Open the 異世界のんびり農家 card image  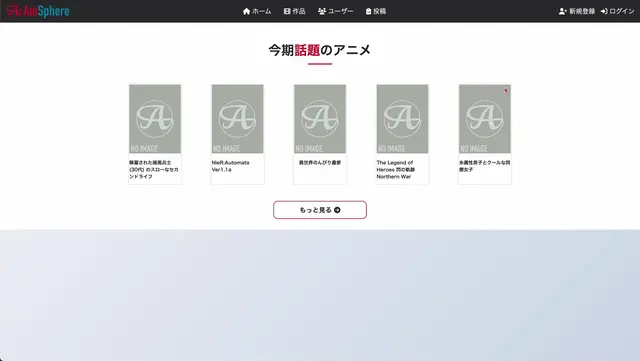click(x=320, y=119)
